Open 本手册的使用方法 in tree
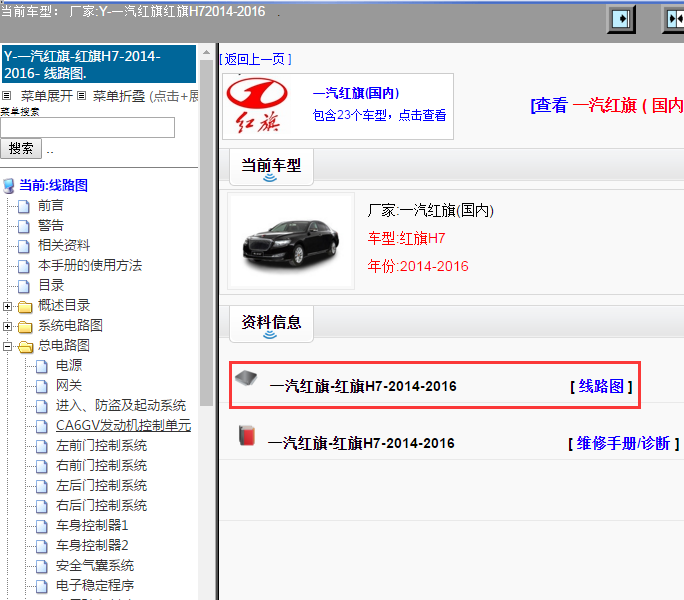 point(90,265)
